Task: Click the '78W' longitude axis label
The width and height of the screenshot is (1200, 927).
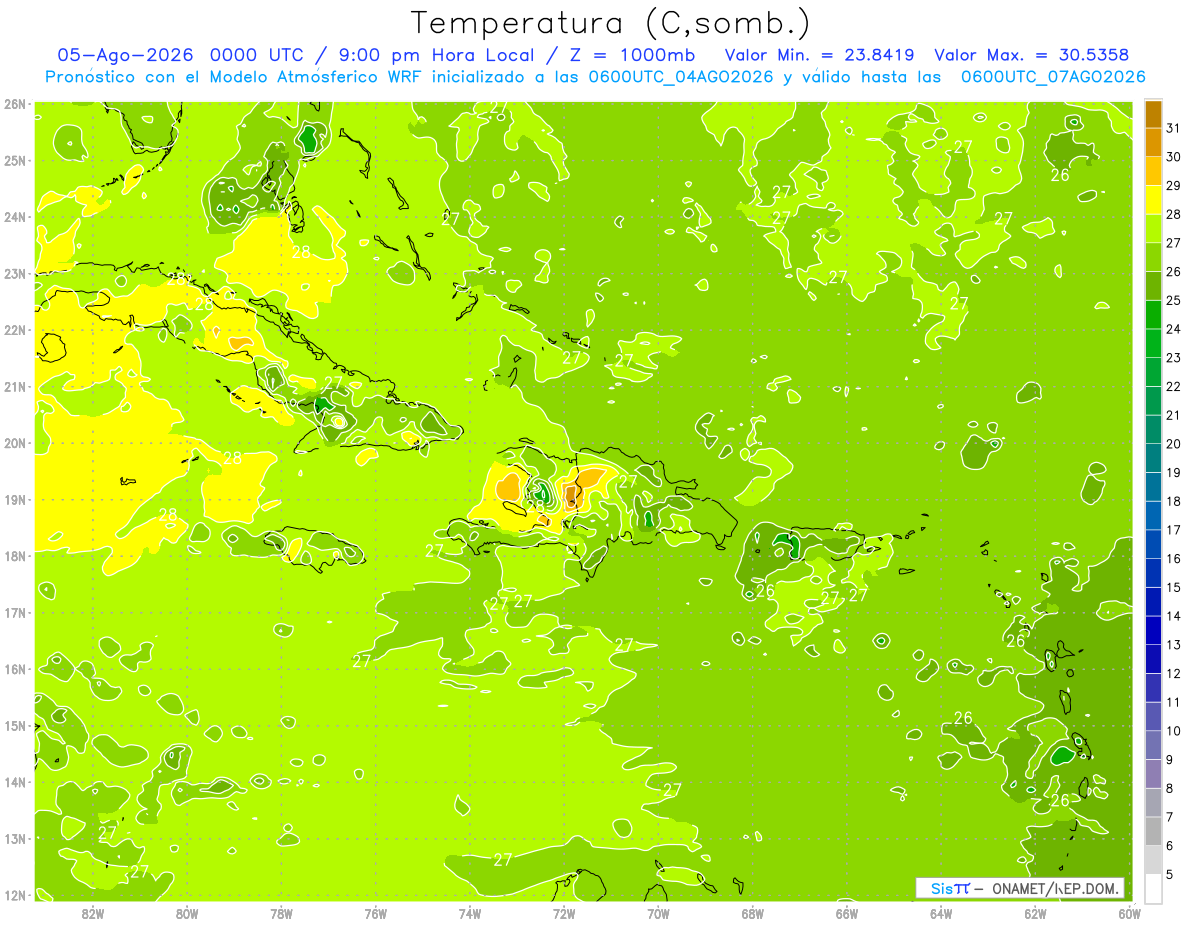Action: point(281,913)
